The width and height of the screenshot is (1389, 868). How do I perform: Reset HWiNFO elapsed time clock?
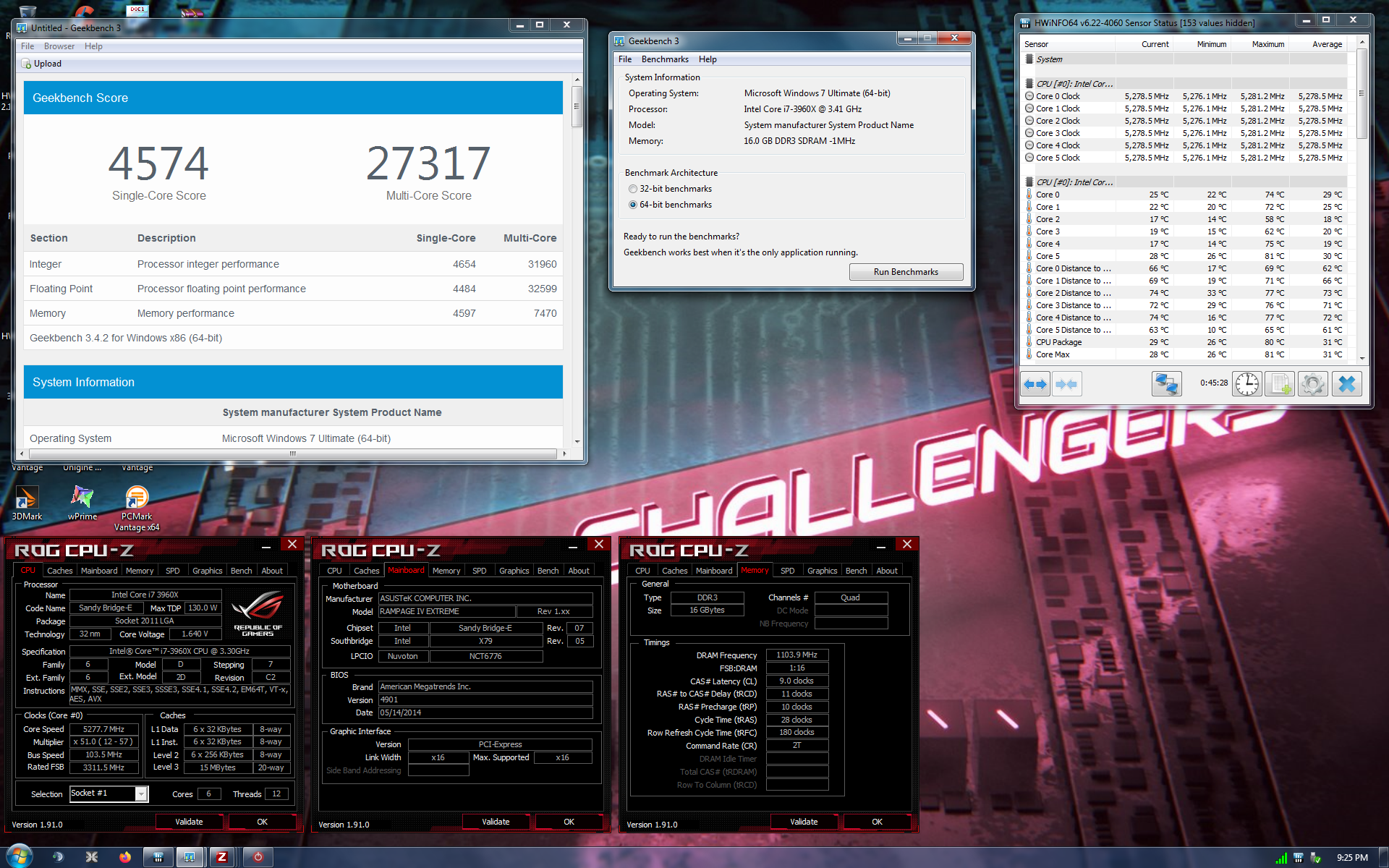(x=1246, y=384)
